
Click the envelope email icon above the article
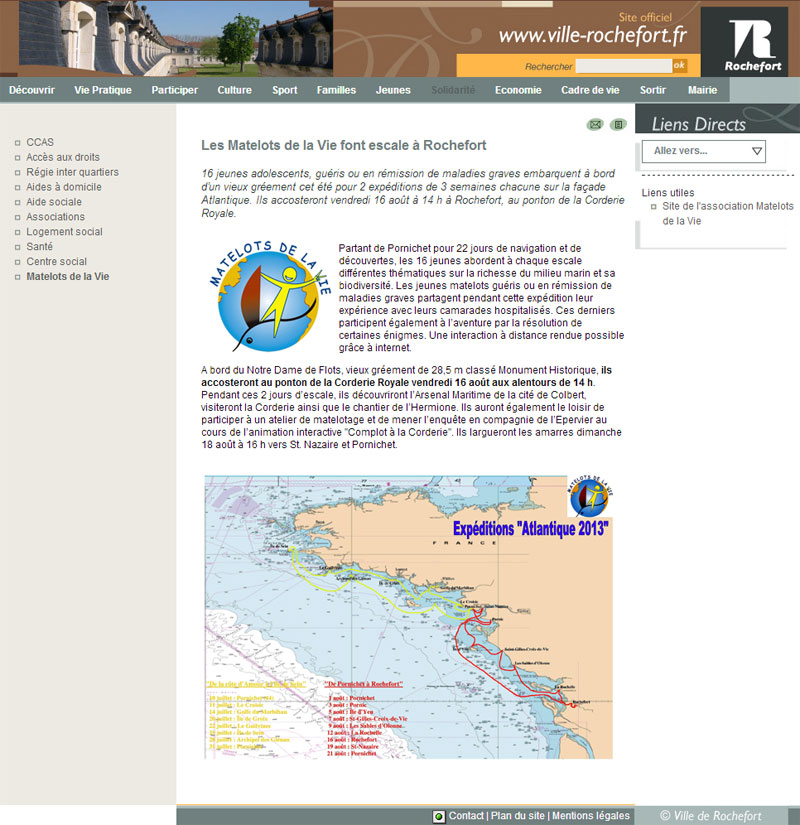pos(595,125)
